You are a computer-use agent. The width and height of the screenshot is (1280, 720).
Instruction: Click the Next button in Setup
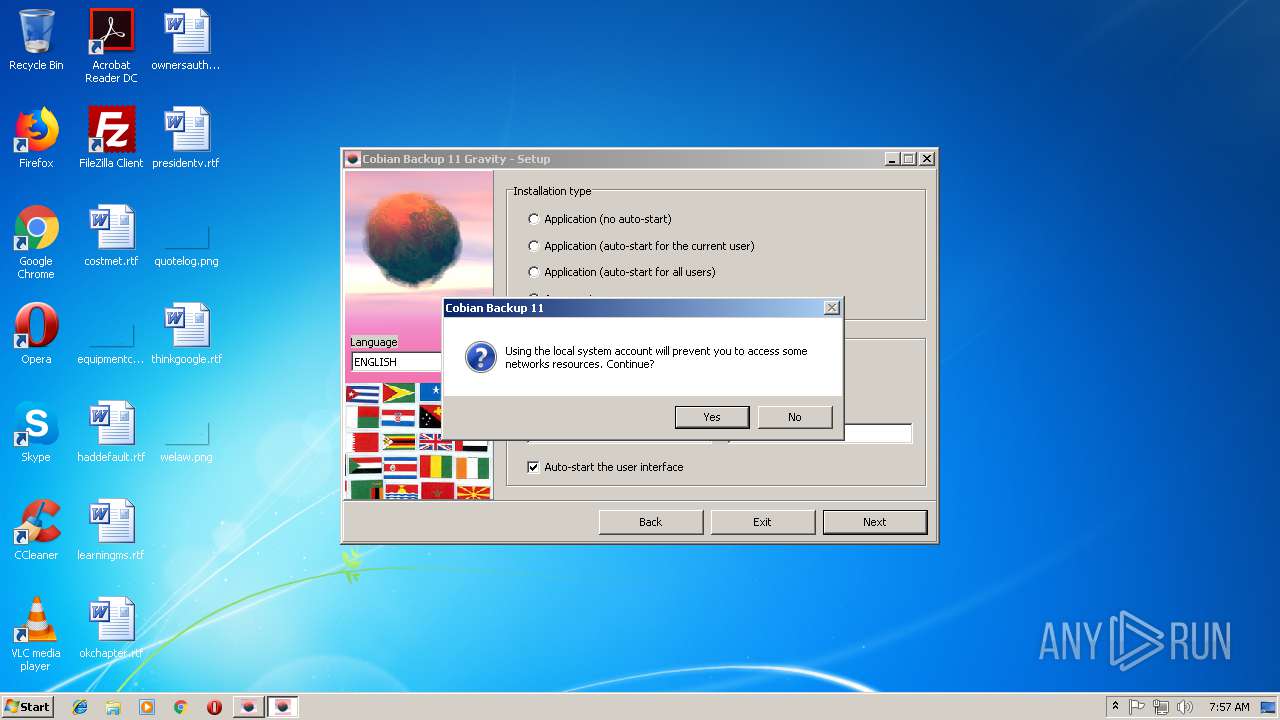pyautogui.click(x=875, y=522)
